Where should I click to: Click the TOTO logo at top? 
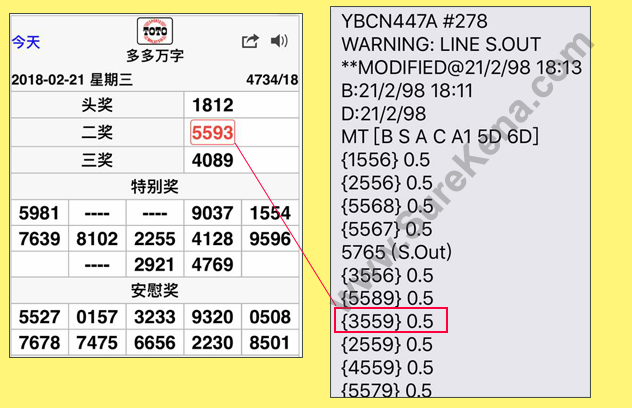coord(155,31)
